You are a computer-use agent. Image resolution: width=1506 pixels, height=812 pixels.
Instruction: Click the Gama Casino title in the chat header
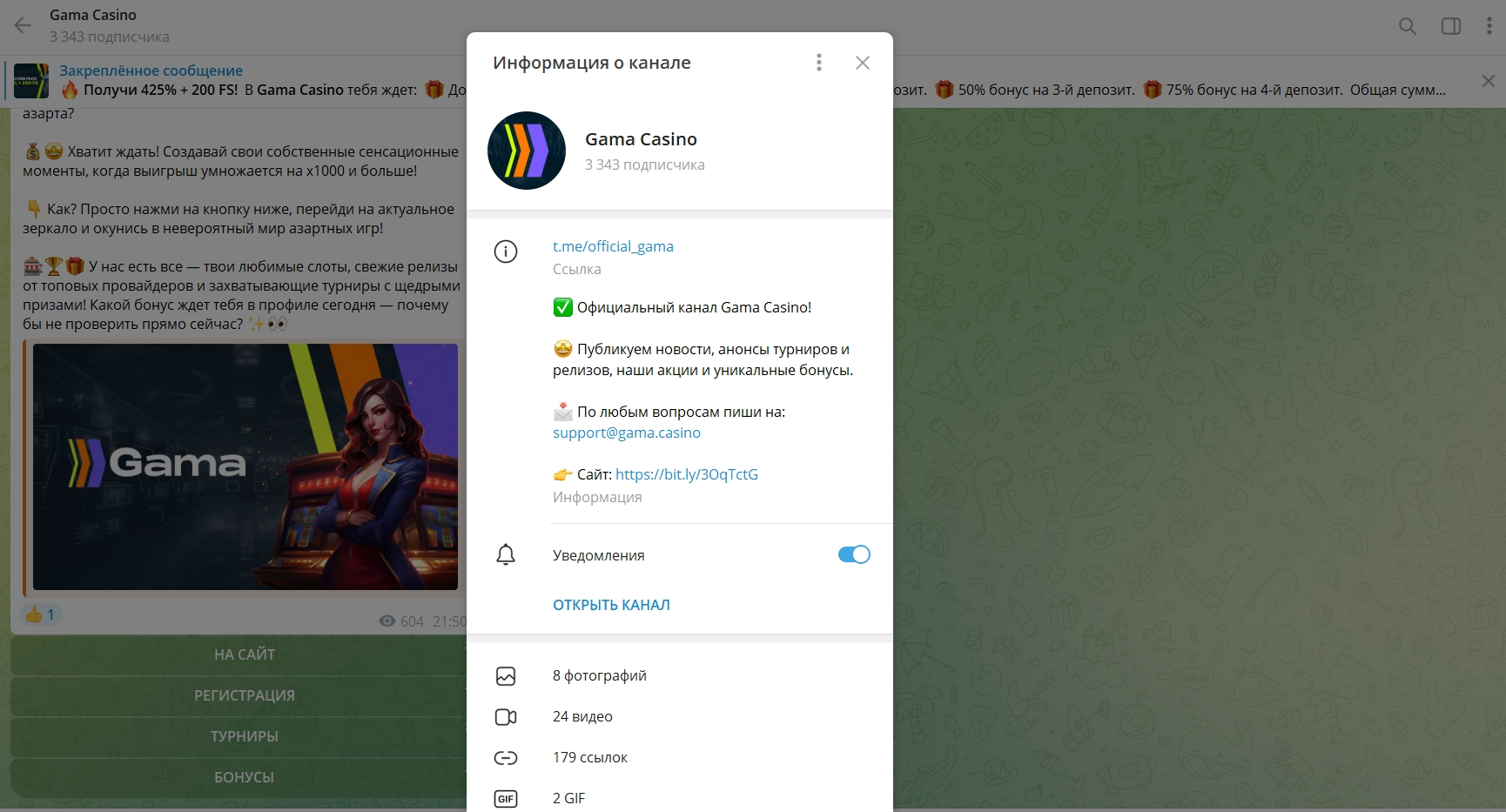point(93,15)
